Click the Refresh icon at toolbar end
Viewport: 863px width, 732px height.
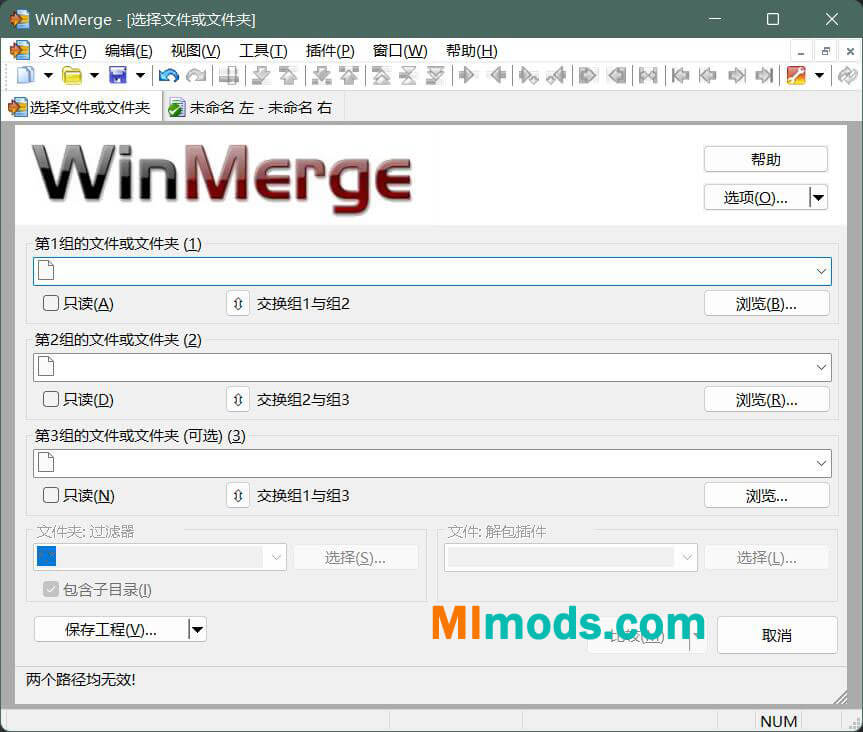tap(847, 75)
